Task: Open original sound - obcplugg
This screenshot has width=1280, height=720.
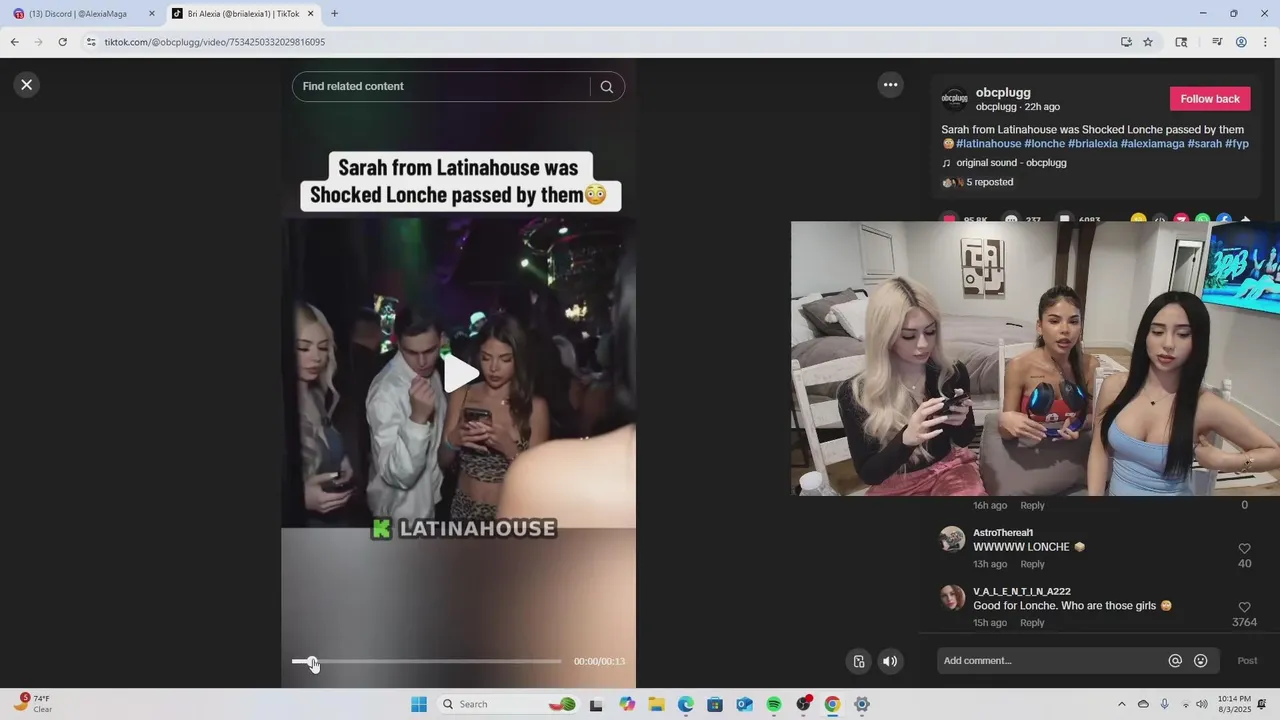Action: click(x=1011, y=163)
